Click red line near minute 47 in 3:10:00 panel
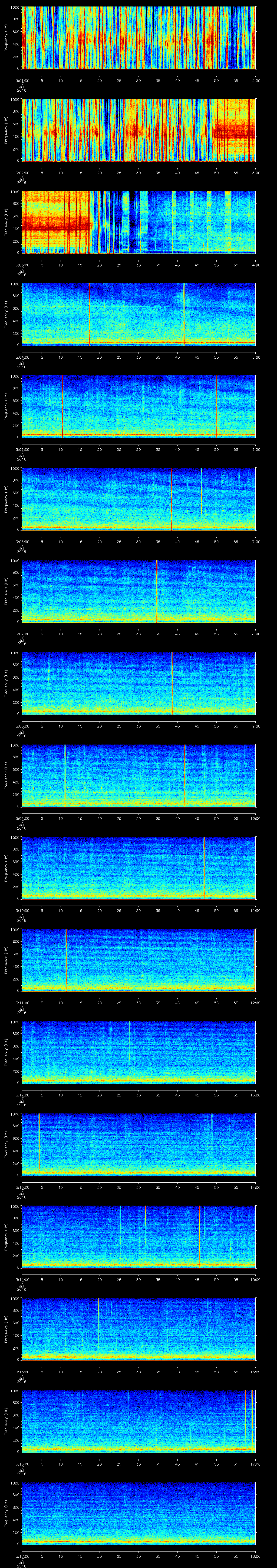This screenshot has height=1568, width=277. (204, 868)
